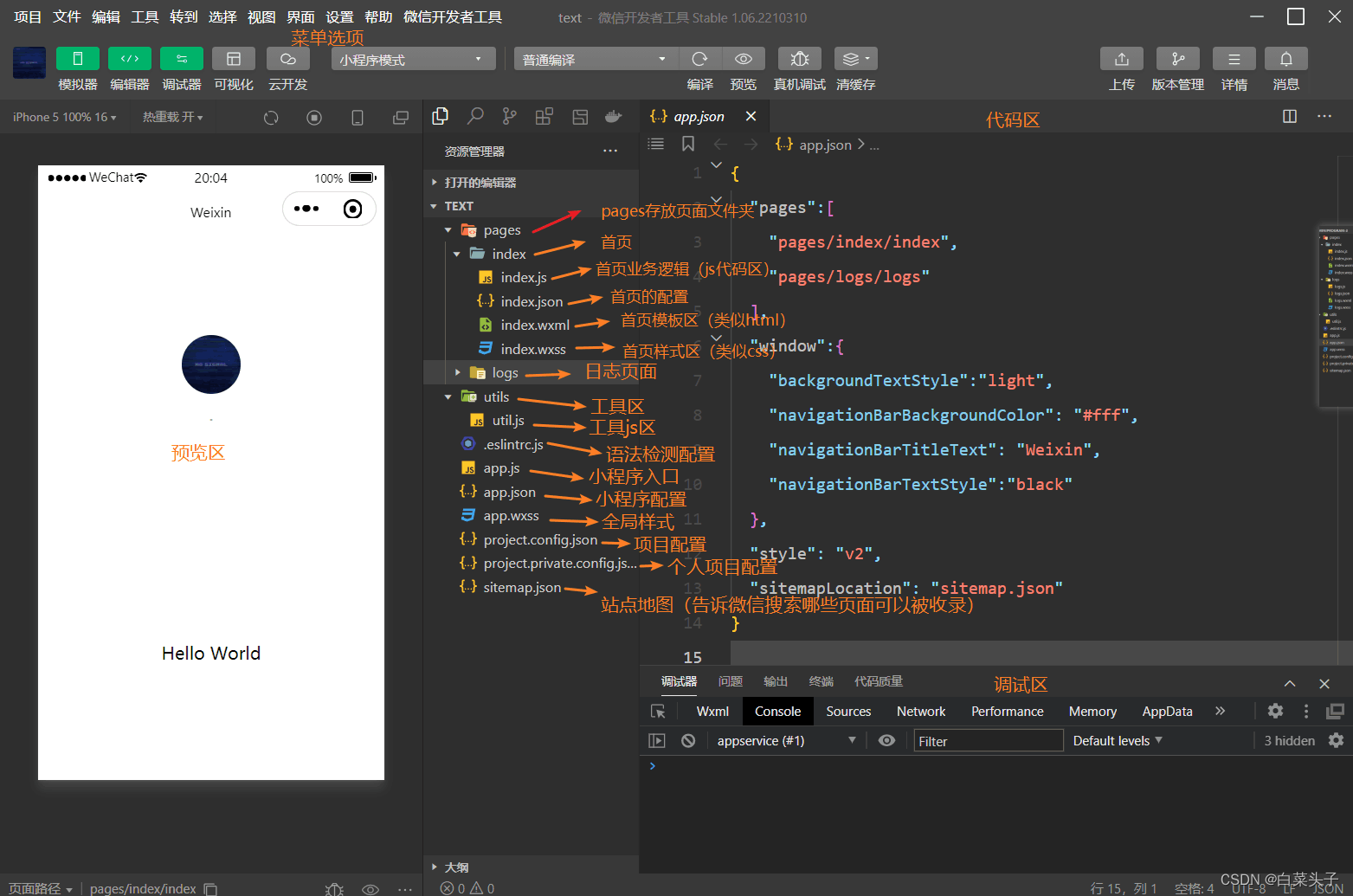Open the Docker whale icon in sidebar
The image size is (1353, 896).
[614, 116]
